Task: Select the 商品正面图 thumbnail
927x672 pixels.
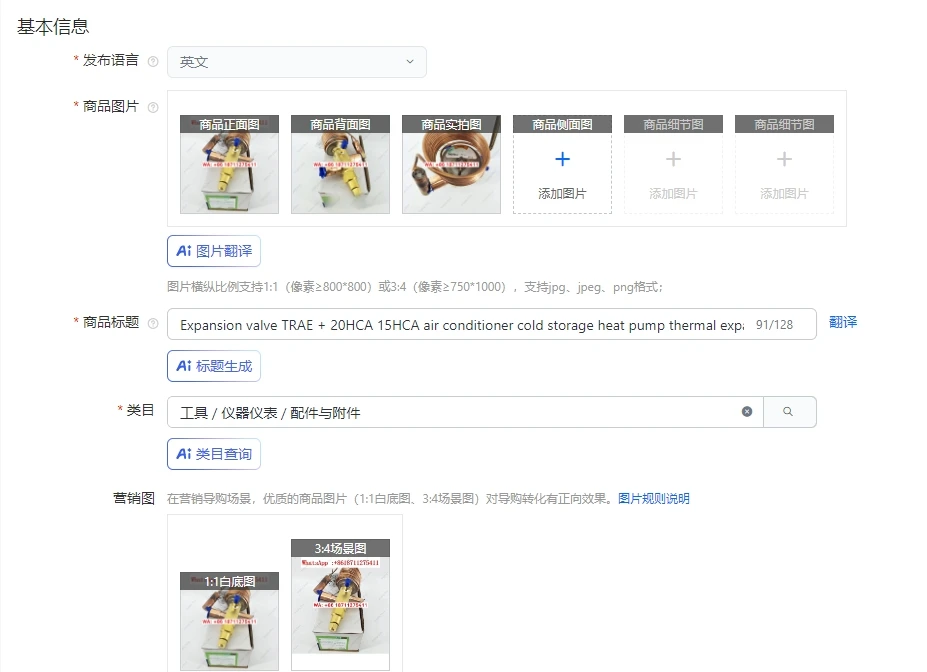Action: point(229,164)
